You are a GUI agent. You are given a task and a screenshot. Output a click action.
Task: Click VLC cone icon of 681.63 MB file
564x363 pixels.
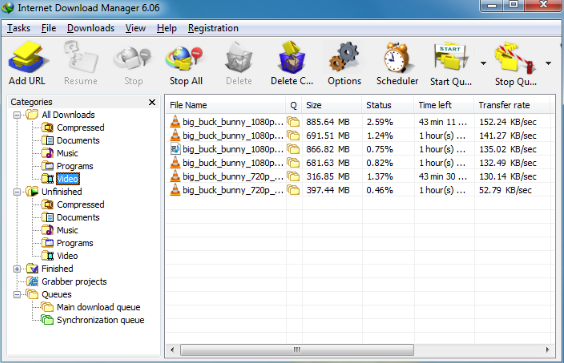175,163
